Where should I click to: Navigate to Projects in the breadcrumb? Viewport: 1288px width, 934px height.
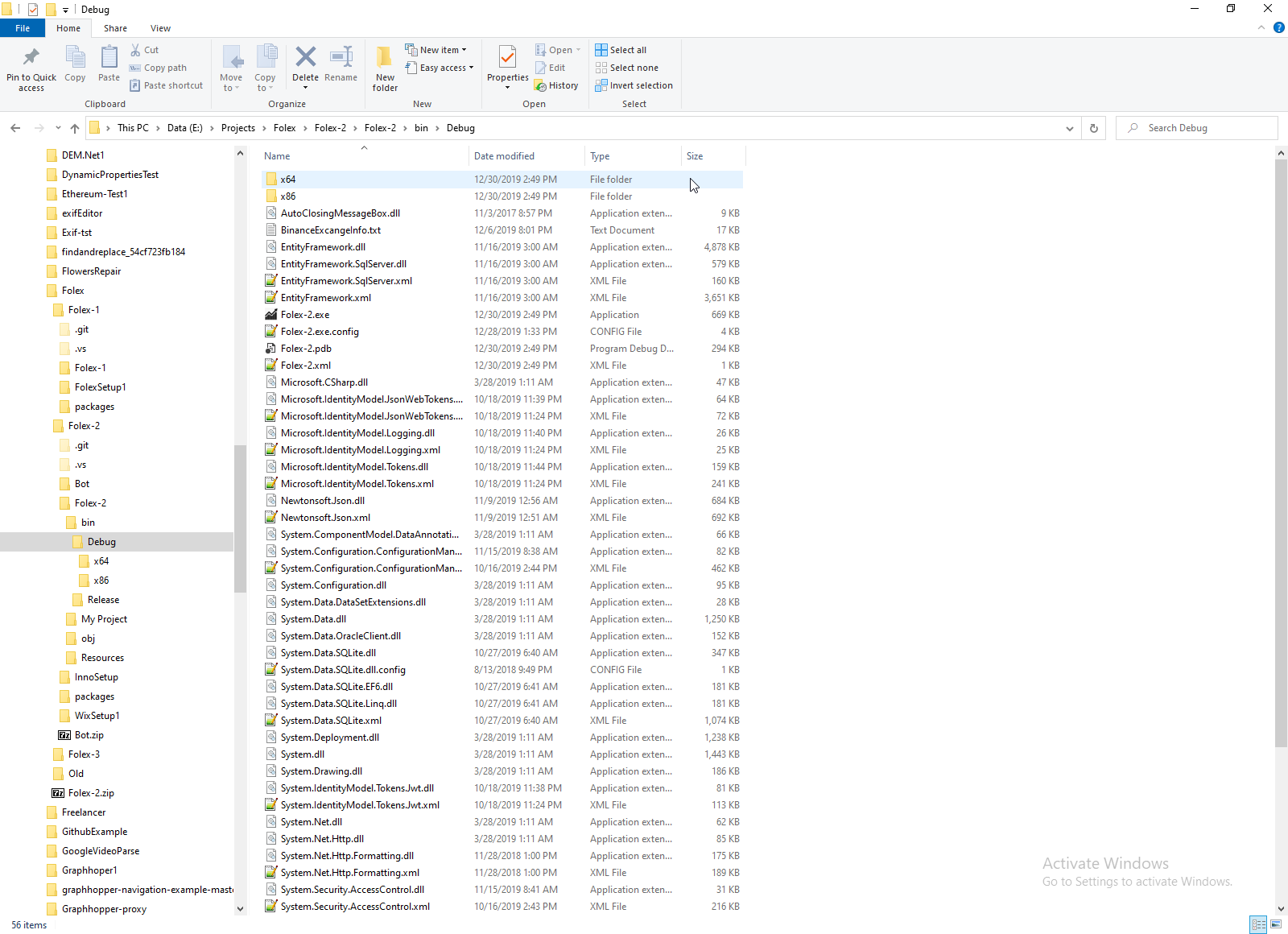pos(238,128)
